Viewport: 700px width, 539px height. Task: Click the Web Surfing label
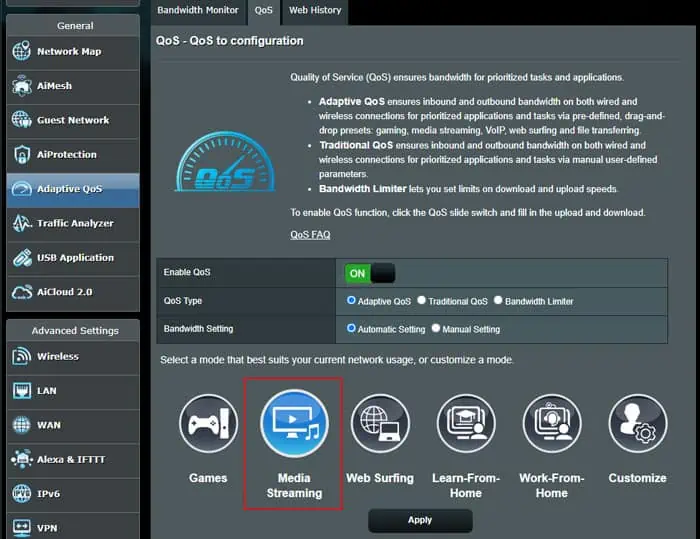point(380,478)
